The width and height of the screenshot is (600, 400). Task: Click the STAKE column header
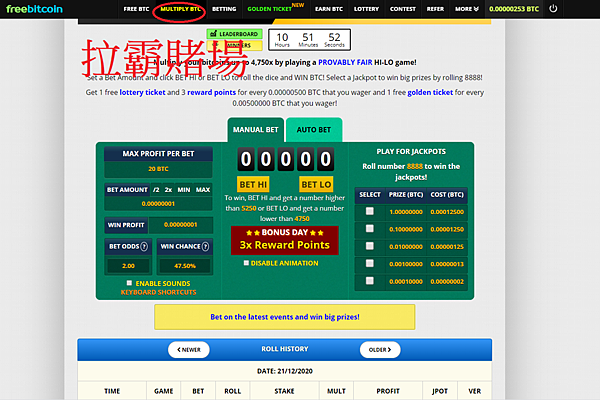(x=284, y=391)
